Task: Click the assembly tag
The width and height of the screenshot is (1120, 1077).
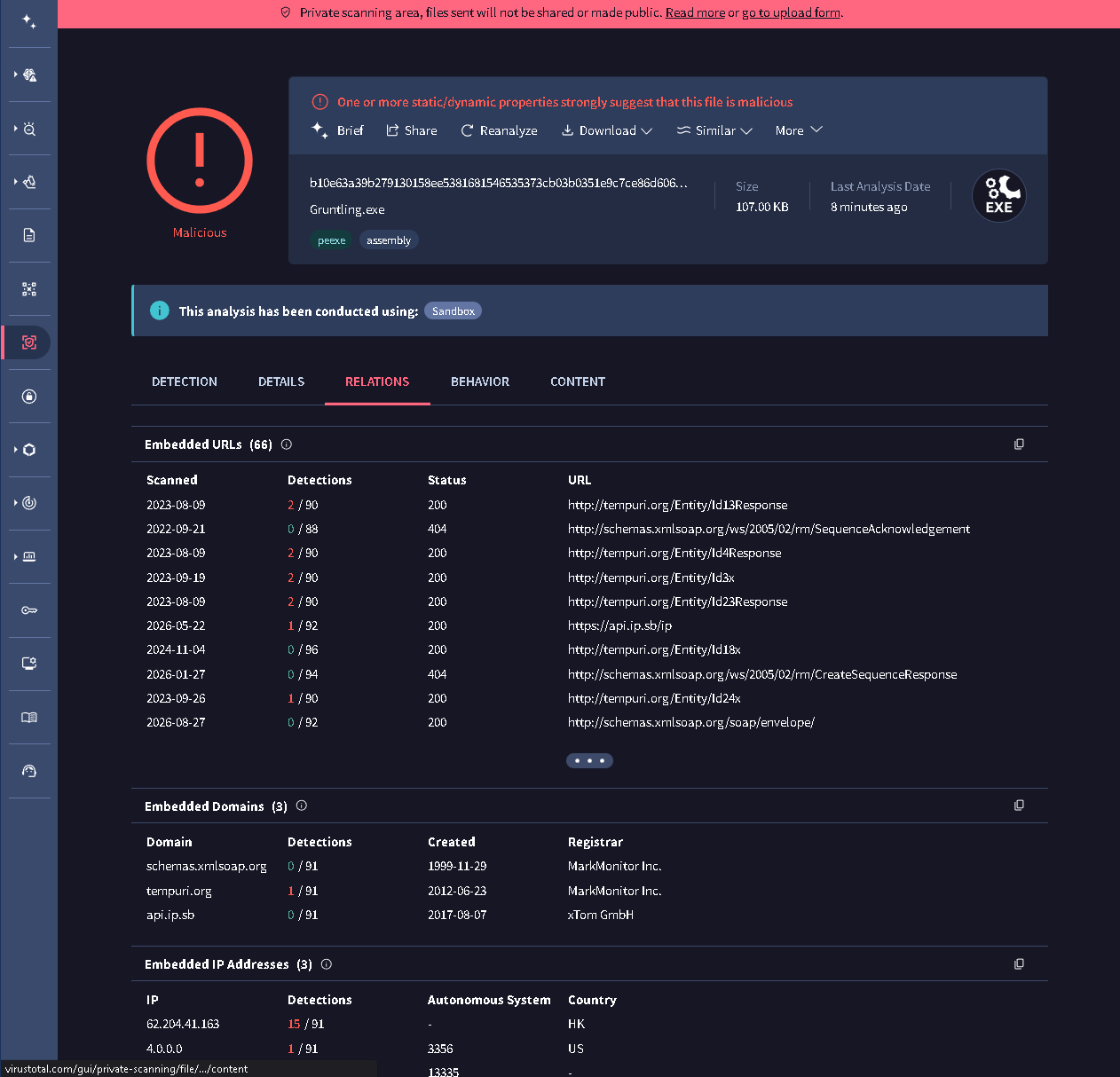Action: pyautogui.click(x=389, y=240)
